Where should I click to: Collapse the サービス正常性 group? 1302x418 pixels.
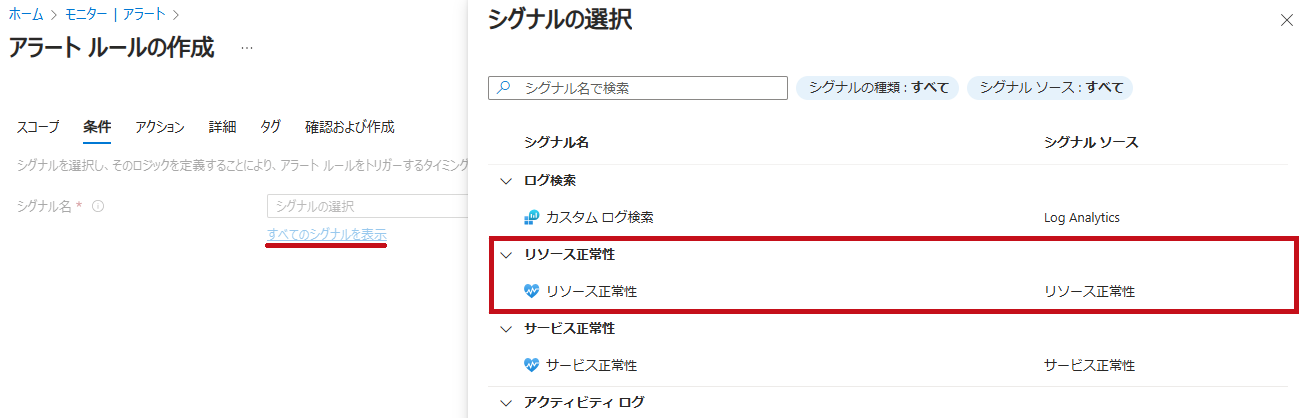[505, 329]
